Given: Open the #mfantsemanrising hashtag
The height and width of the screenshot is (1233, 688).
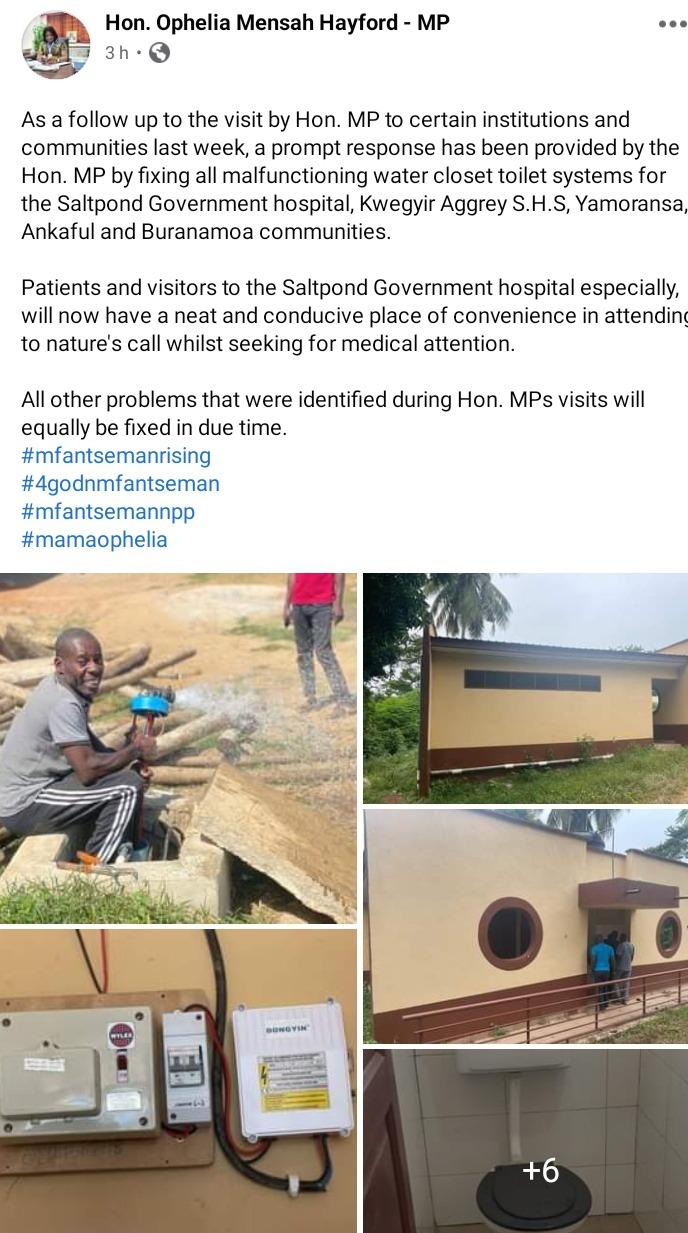Looking at the screenshot, I should 116,456.
